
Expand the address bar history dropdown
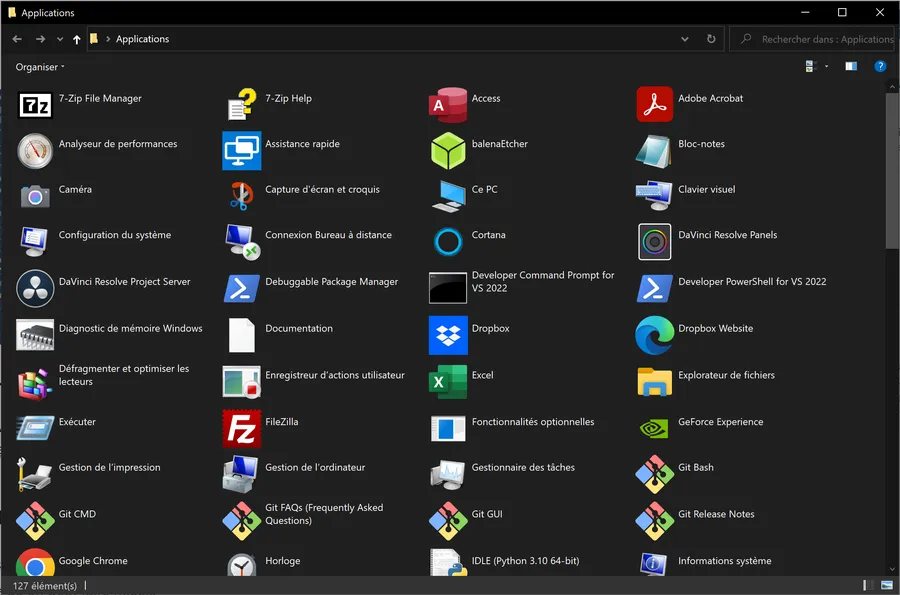(x=685, y=39)
